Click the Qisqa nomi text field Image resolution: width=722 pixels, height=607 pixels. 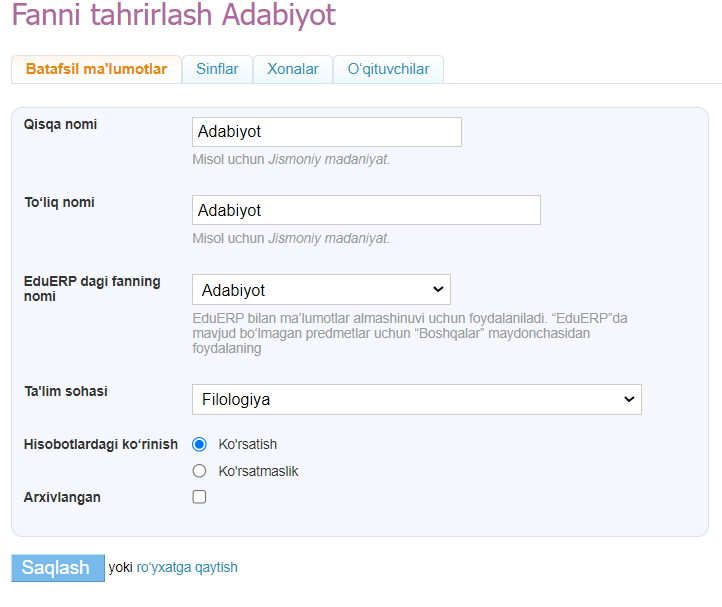pos(326,132)
